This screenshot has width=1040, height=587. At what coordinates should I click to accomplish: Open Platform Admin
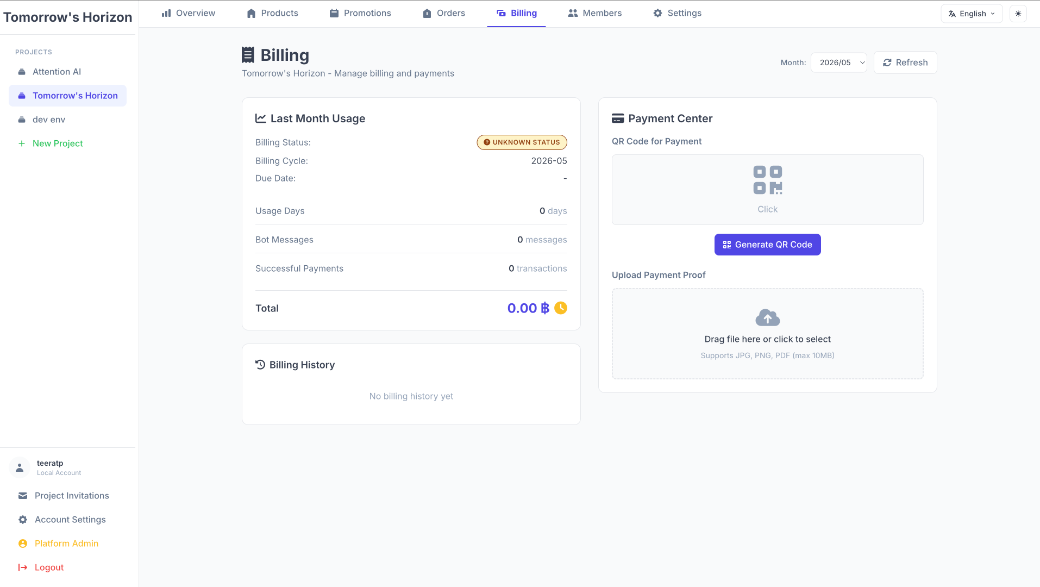tap(68, 543)
